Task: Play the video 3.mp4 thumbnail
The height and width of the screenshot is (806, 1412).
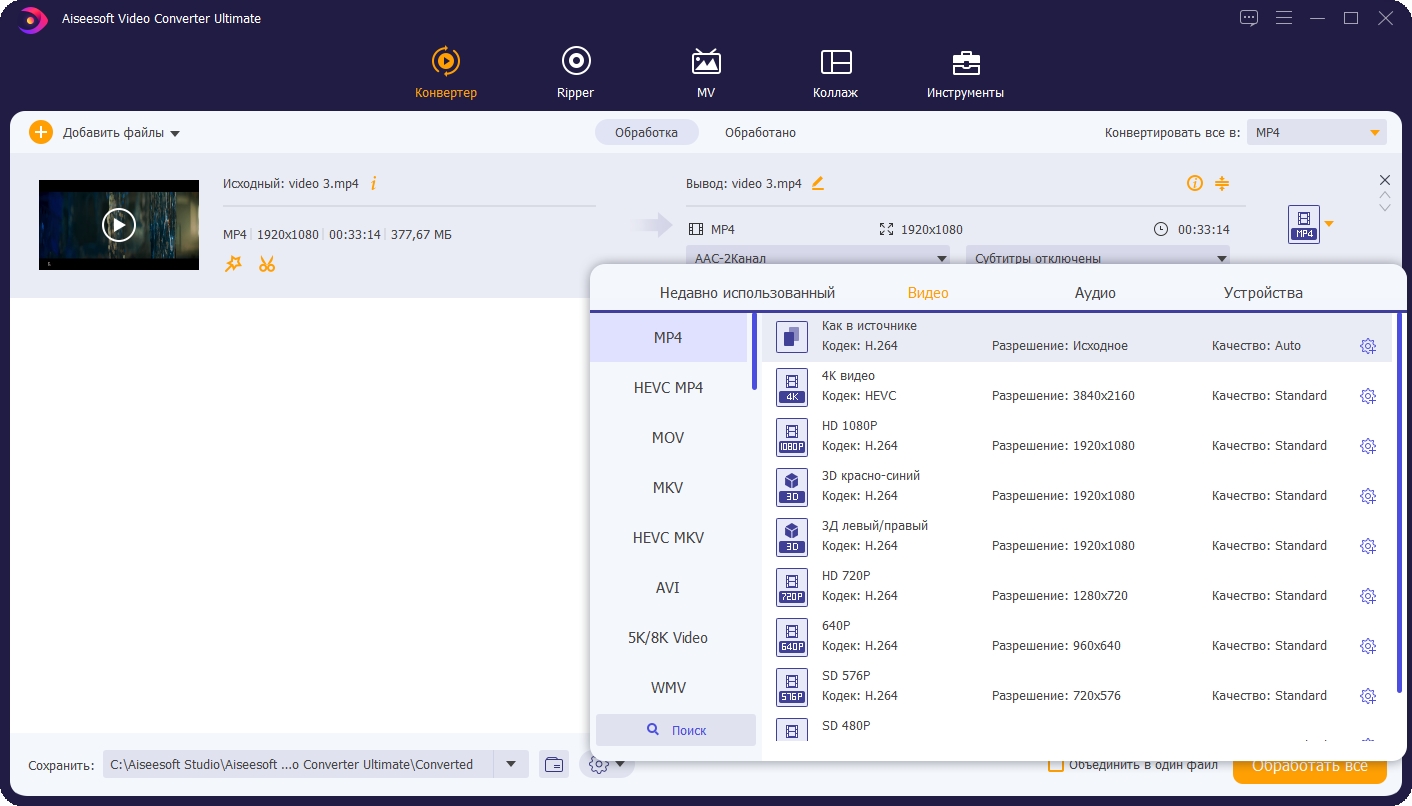Action: coord(118,225)
